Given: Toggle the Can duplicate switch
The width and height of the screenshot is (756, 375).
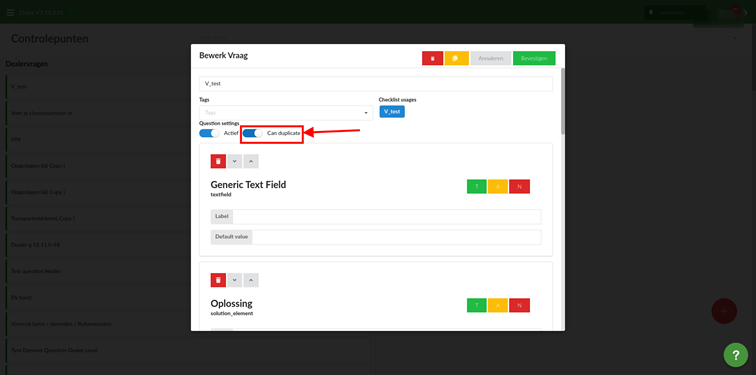Looking at the screenshot, I should click(x=253, y=133).
